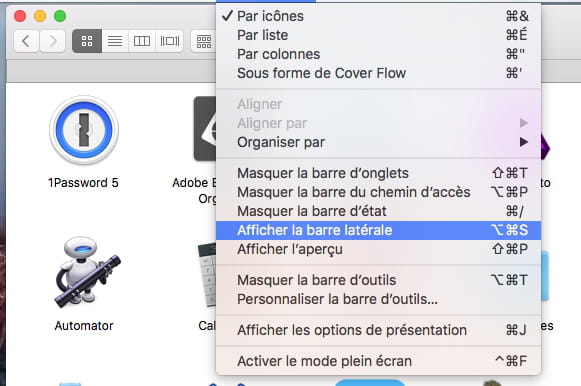Switch to column view in toolbar
This screenshot has height=386, width=581.
[142, 41]
